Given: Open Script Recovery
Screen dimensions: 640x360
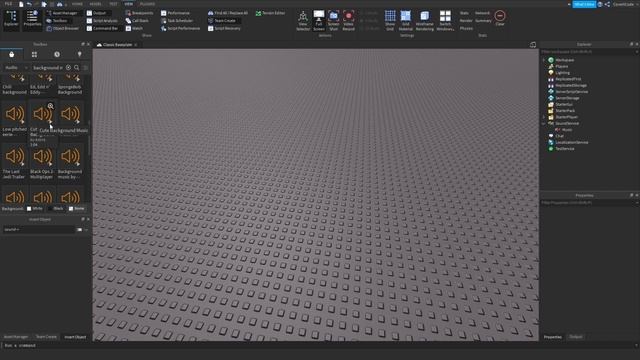Looking at the screenshot, I should tap(224, 29).
